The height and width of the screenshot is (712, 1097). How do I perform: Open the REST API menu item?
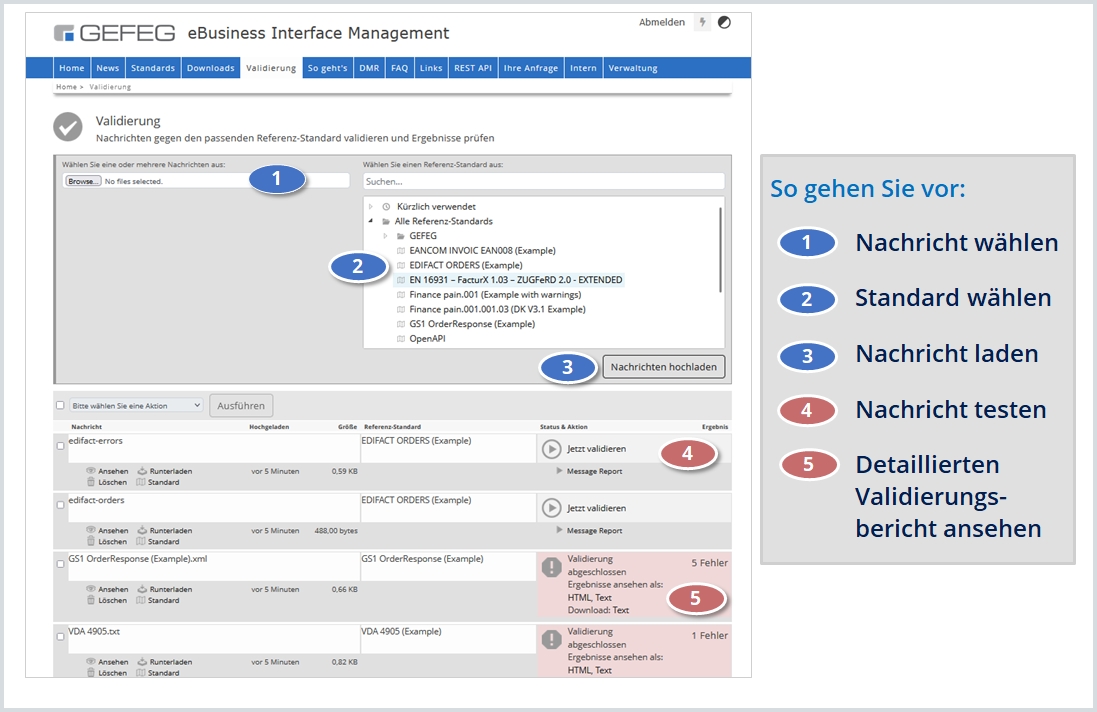(x=472, y=67)
